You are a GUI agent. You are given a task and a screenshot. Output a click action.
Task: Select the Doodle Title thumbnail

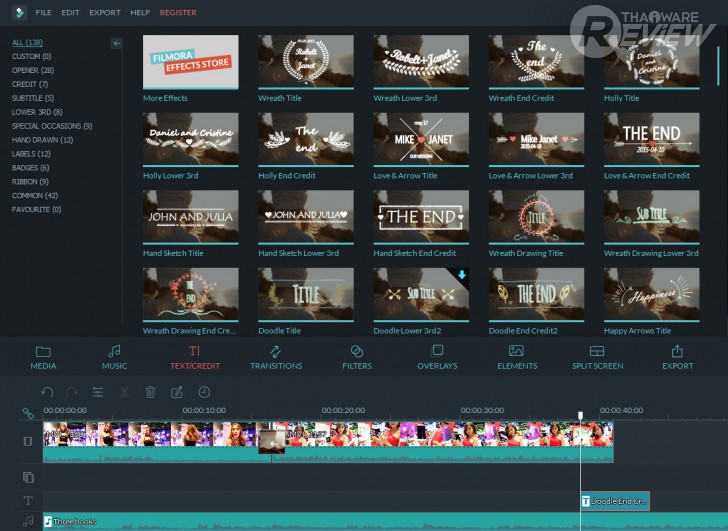pos(306,294)
